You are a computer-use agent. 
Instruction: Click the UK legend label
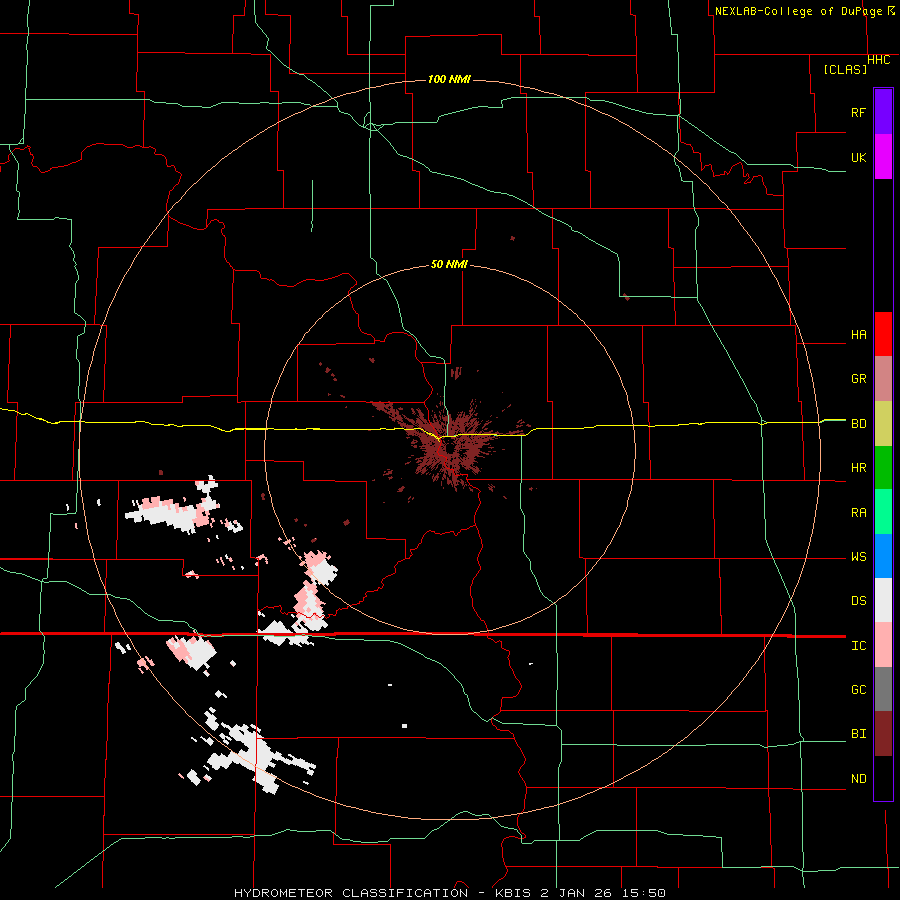coord(859,157)
